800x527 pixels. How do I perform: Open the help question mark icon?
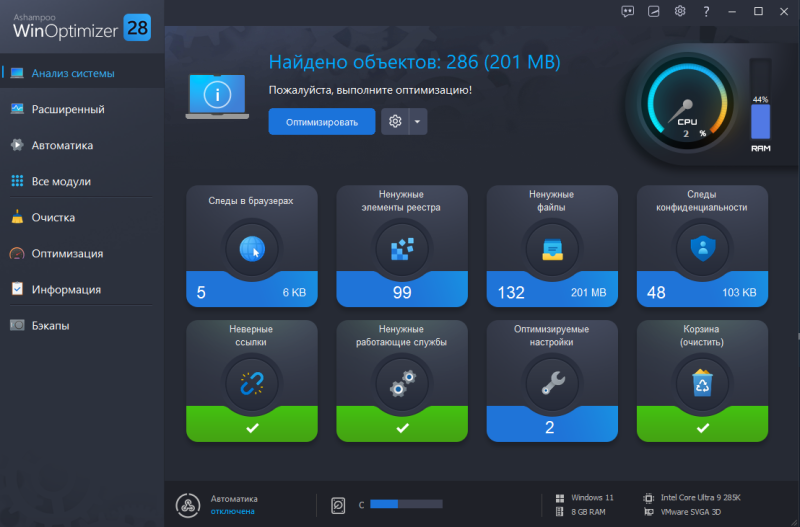pos(706,11)
